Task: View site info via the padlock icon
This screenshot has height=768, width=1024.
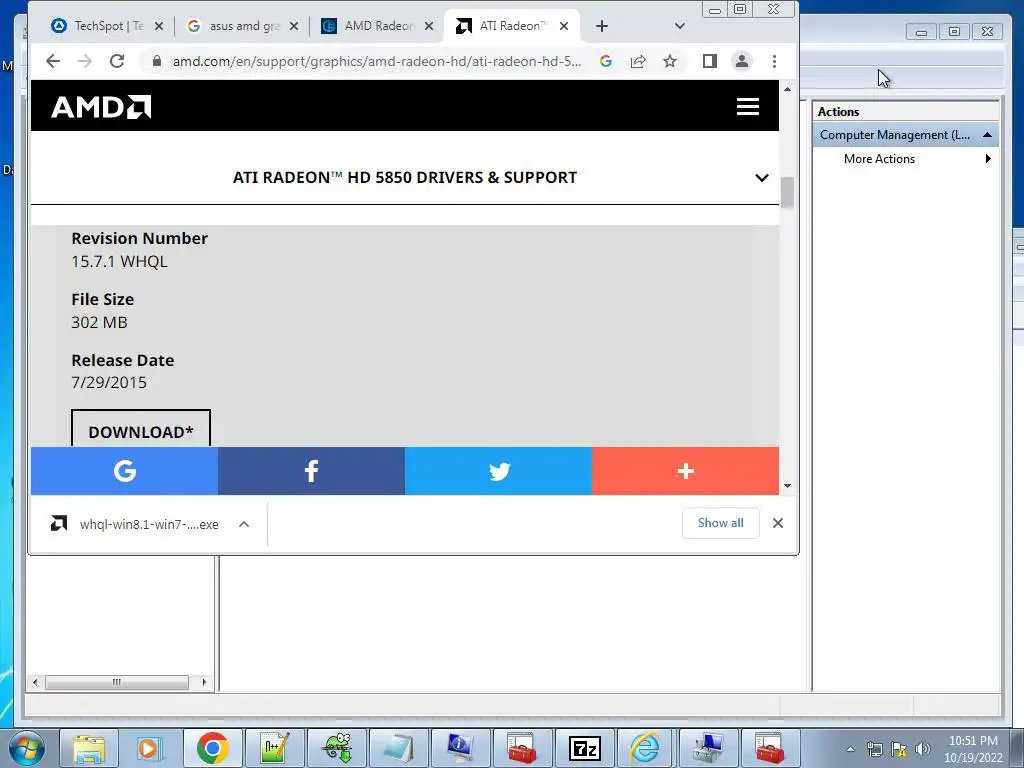Action: pos(156,61)
